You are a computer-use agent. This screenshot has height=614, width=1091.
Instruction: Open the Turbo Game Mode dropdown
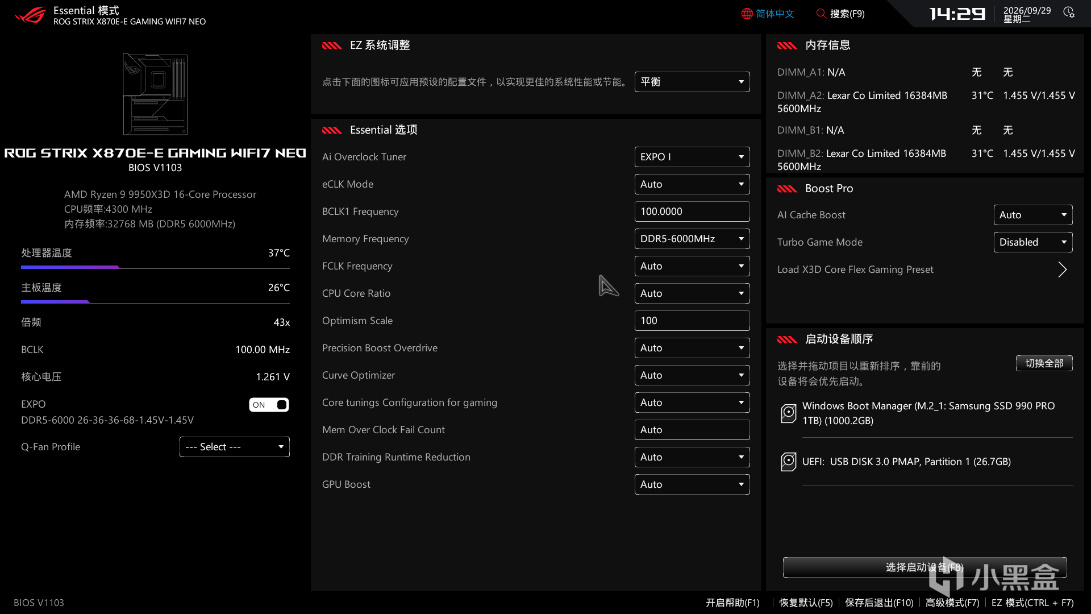pos(1033,242)
